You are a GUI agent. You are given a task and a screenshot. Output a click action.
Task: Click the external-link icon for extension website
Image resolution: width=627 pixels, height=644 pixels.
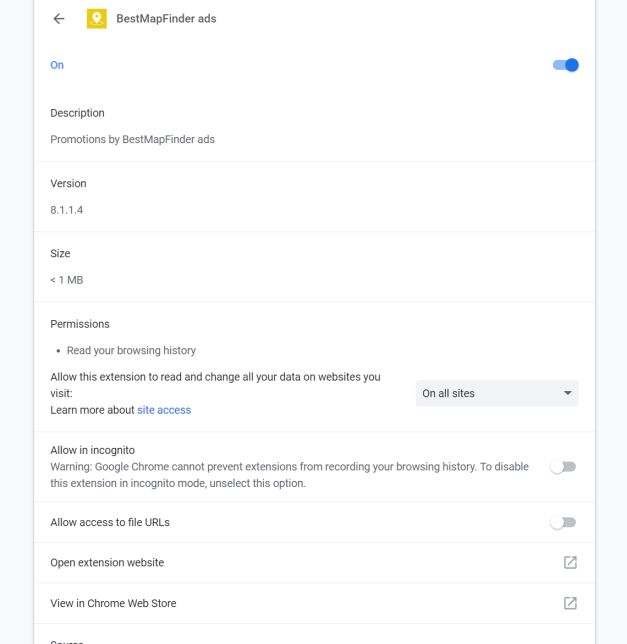[x=570, y=563]
